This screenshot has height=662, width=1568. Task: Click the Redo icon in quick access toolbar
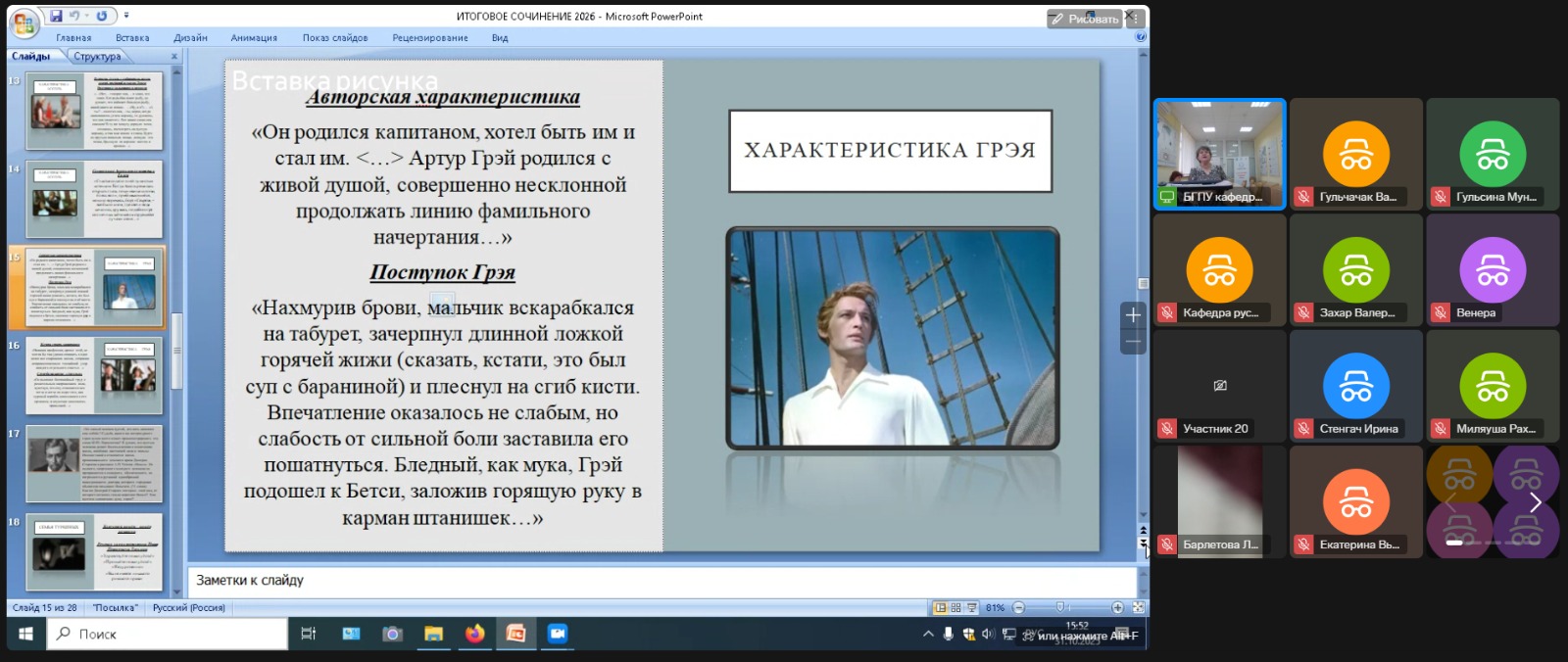coord(101,16)
